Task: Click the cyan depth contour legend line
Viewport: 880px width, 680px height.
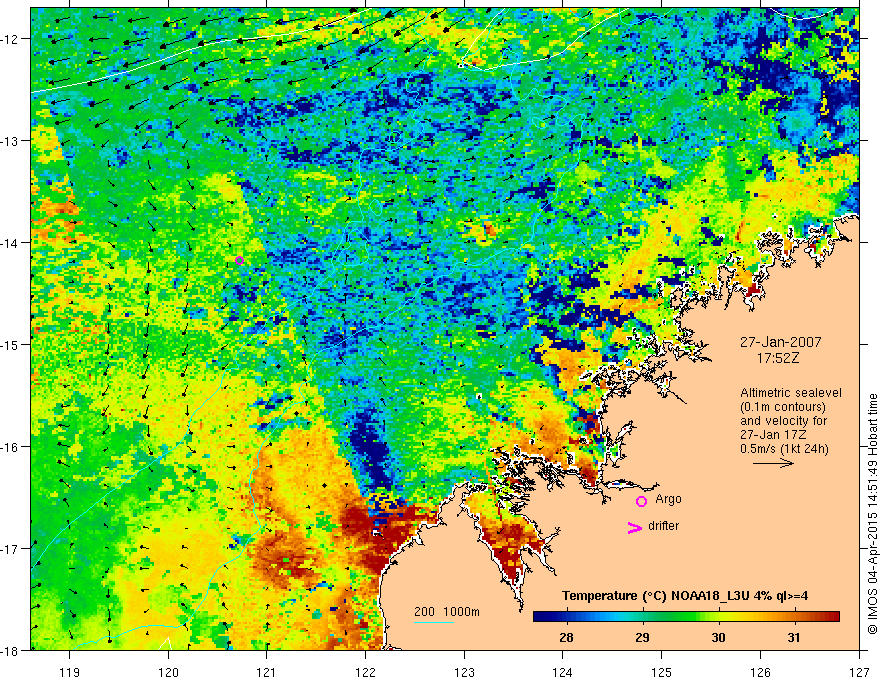Action: [x=434, y=622]
